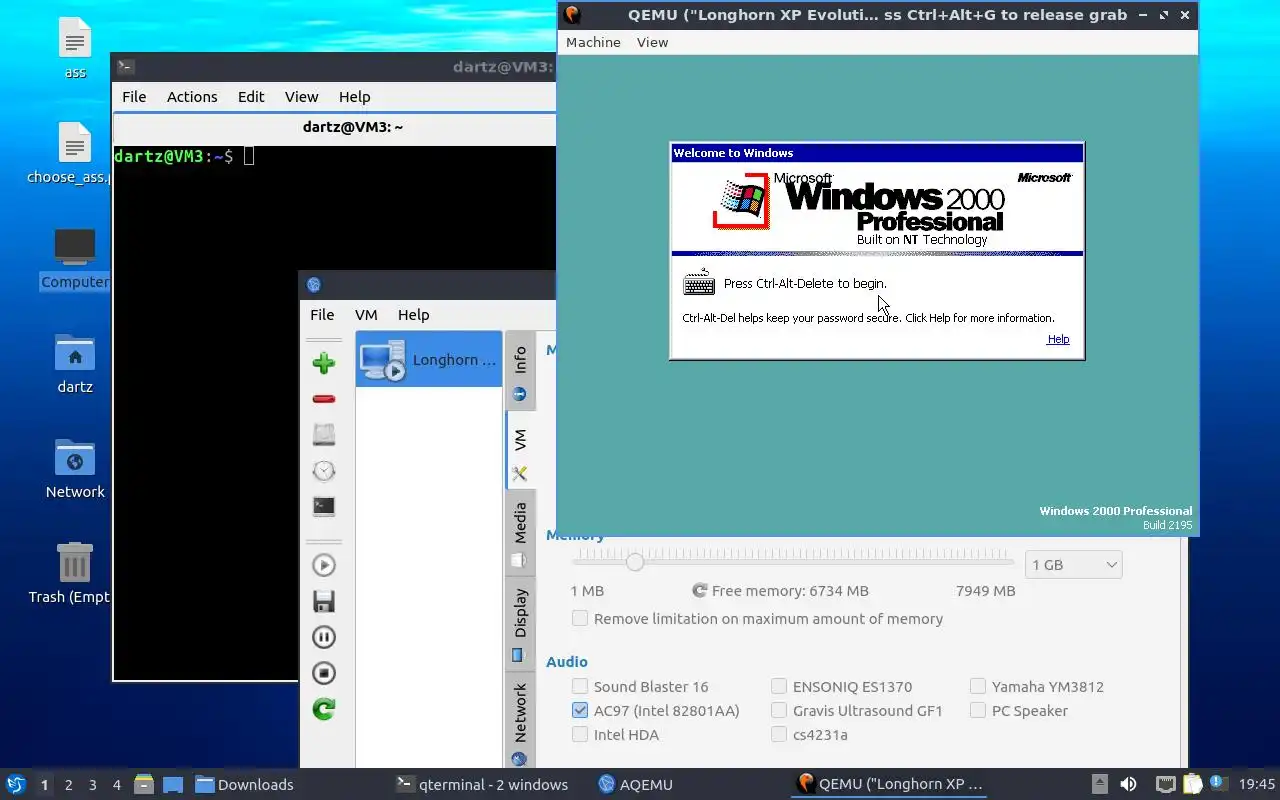The width and height of the screenshot is (1280, 800).
Task: Click the 19:45 clock in the panel
Action: click(x=1257, y=784)
